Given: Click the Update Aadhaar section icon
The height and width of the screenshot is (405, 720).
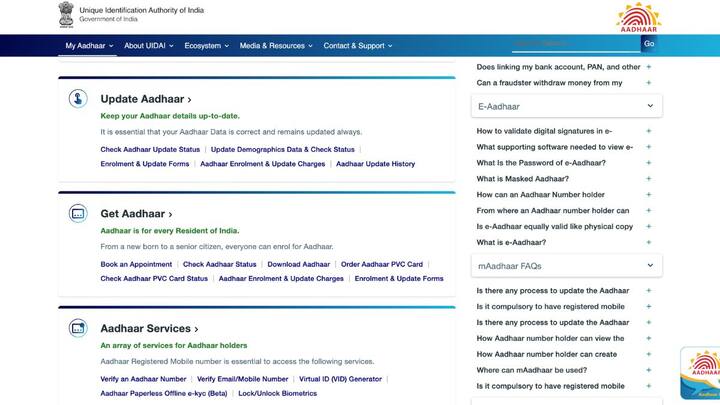Looking at the screenshot, I should click(x=78, y=99).
